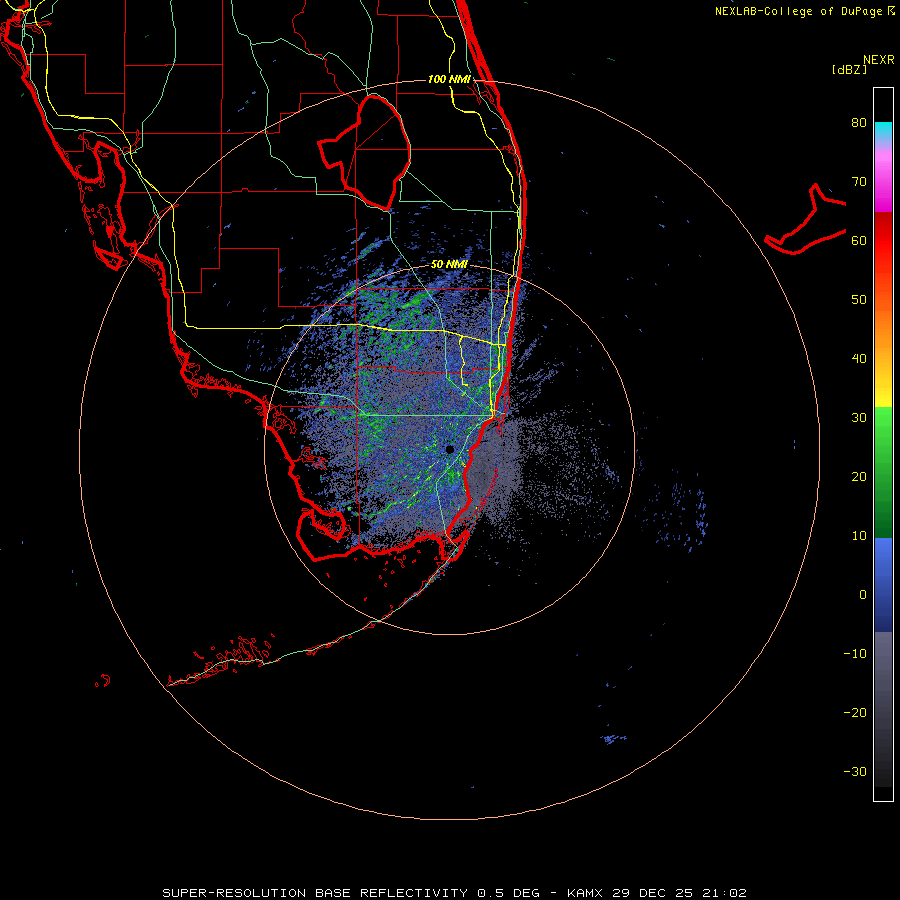Click the 0 dBZ scale value
This screenshot has height=900, width=900.
coord(863,595)
